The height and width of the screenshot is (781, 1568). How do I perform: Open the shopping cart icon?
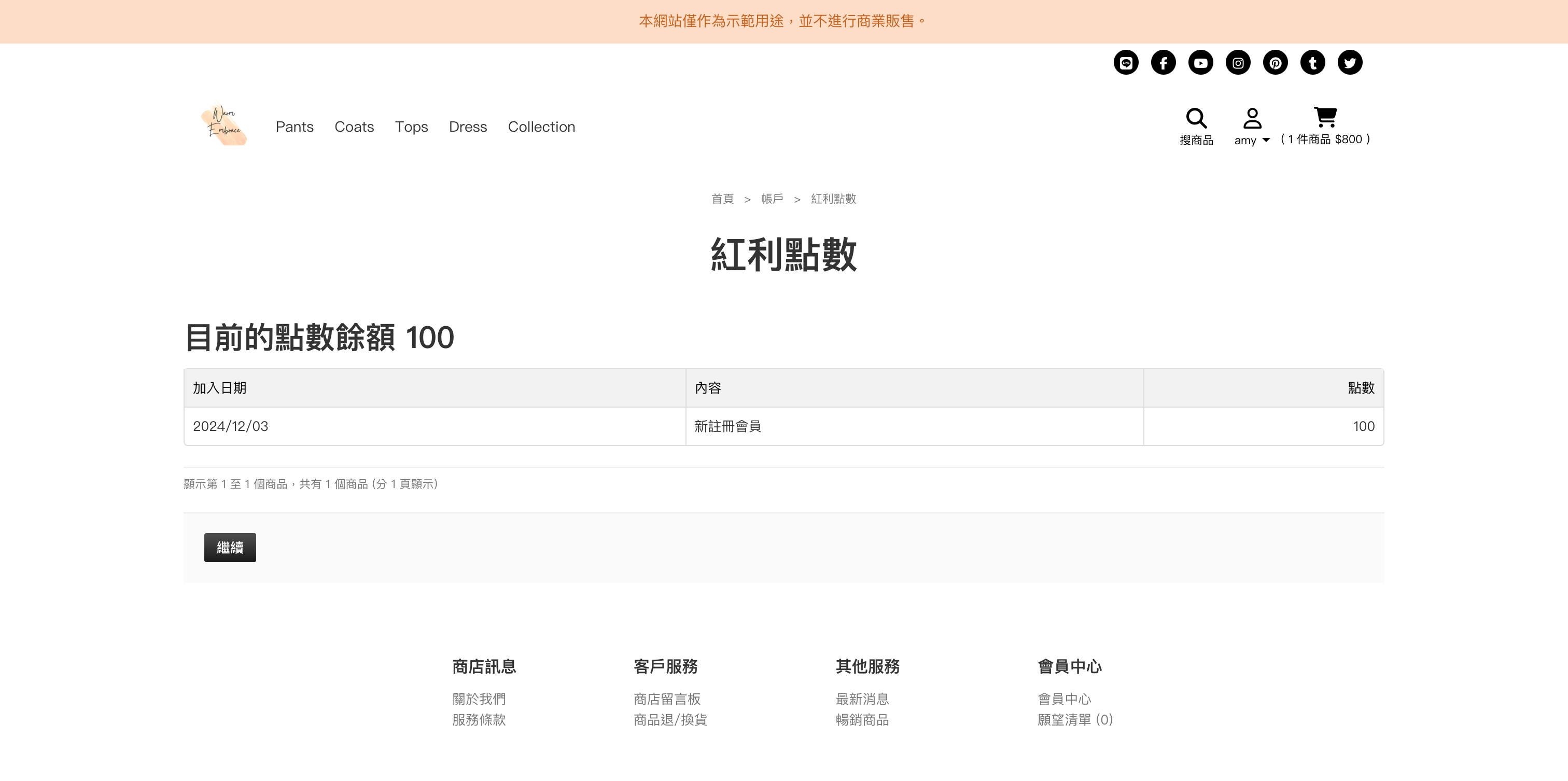tap(1325, 117)
